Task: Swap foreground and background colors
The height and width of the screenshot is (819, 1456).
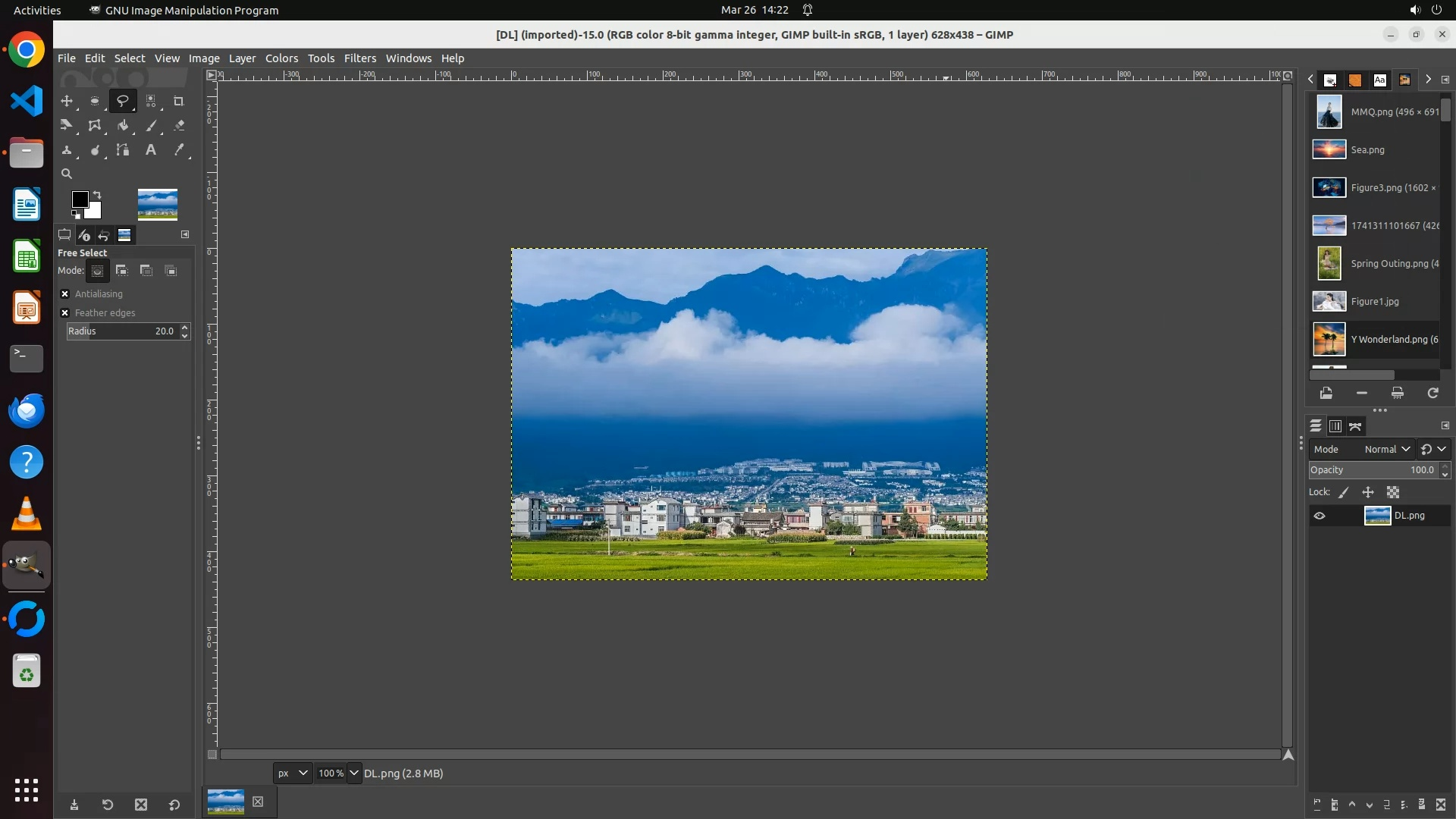Action: pos(97,195)
